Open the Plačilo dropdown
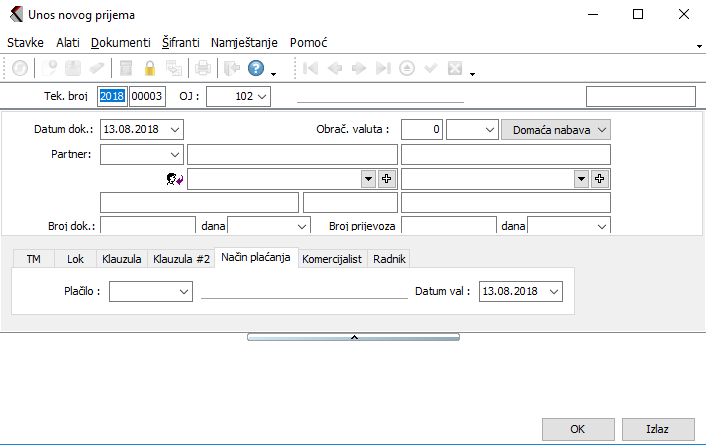The image size is (706, 445). tap(183, 291)
